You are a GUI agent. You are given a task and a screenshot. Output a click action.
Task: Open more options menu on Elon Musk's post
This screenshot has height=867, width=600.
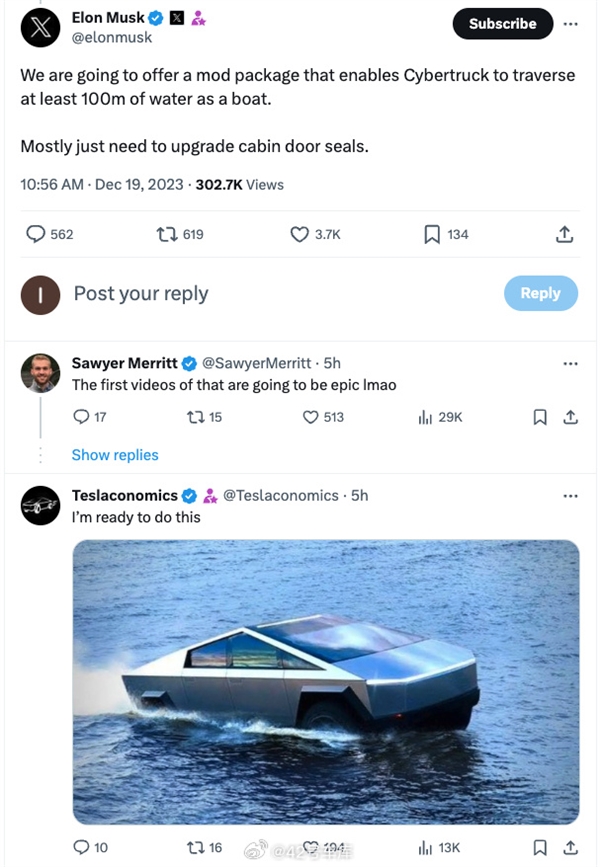pos(570,23)
